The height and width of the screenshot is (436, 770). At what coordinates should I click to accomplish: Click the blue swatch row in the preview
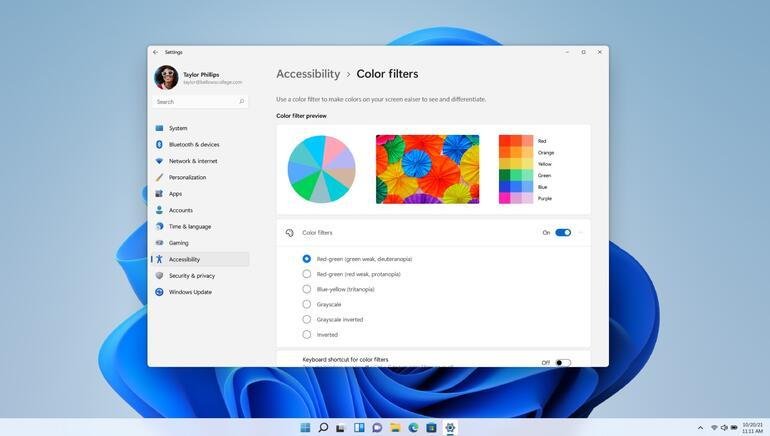pos(516,187)
